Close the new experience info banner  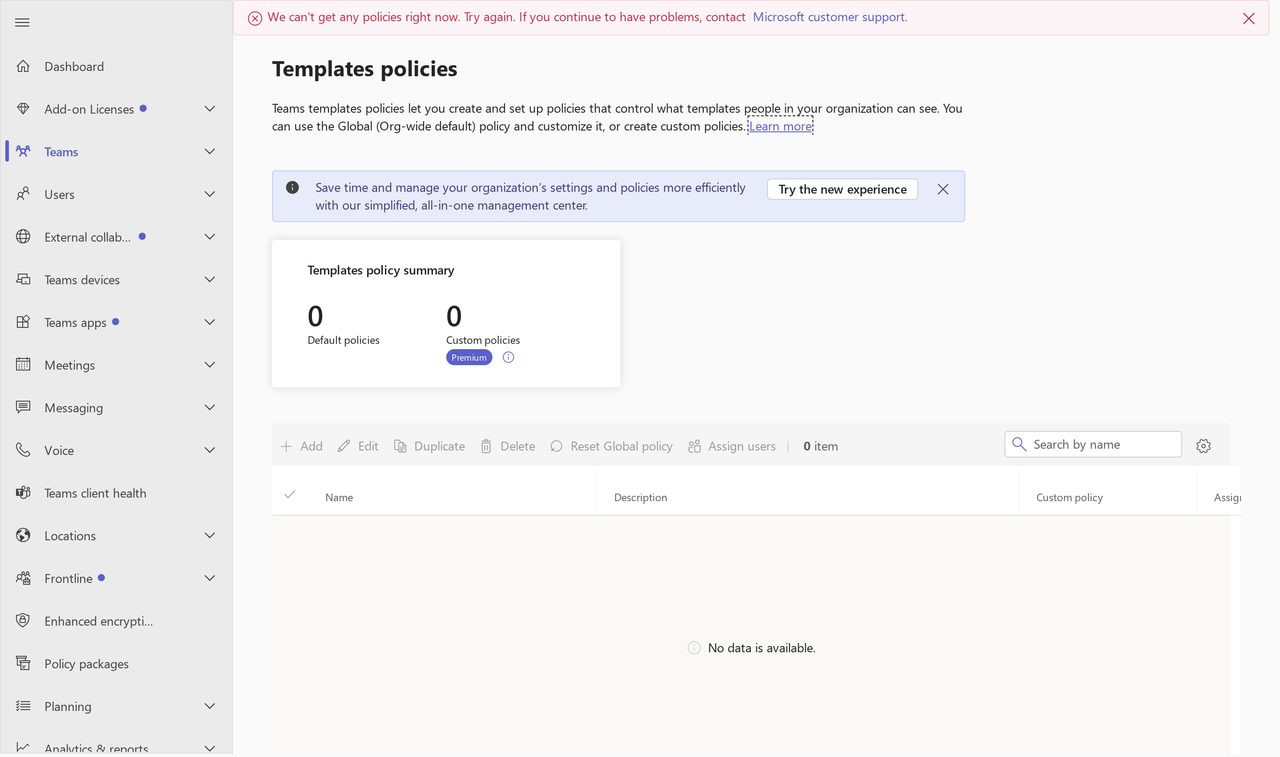(x=943, y=189)
